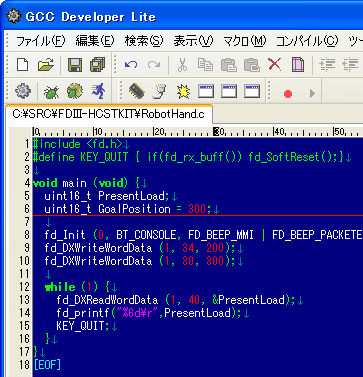Click the red X delete icon
The height and width of the screenshot is (377, 363).
(274, 64)
